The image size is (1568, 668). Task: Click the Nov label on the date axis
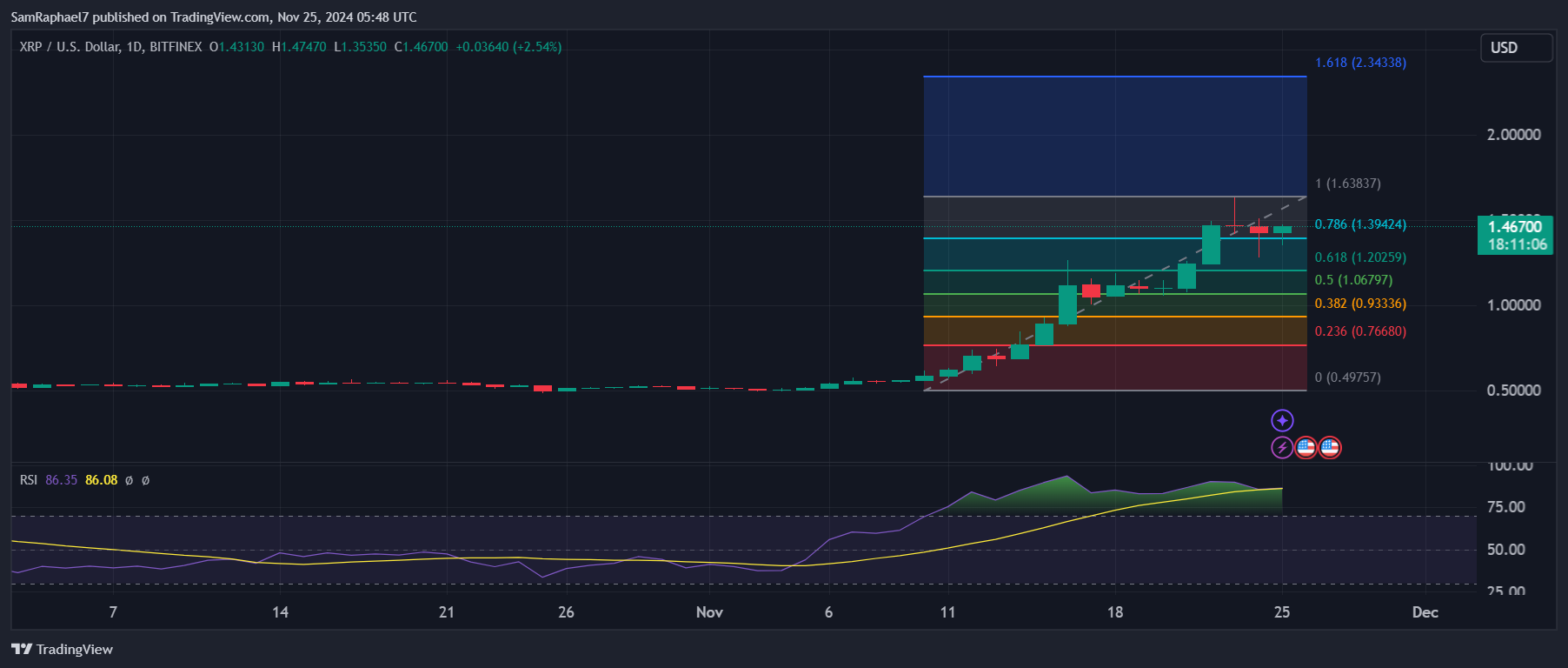coord(709,612)
